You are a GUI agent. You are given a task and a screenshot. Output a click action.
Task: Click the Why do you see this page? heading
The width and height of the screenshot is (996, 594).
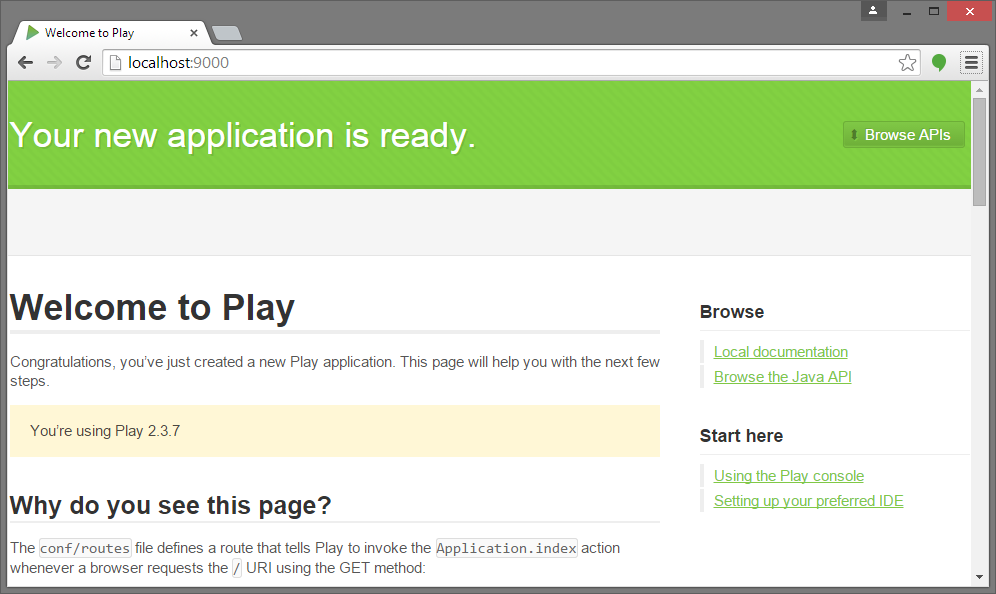pos(171,506)
